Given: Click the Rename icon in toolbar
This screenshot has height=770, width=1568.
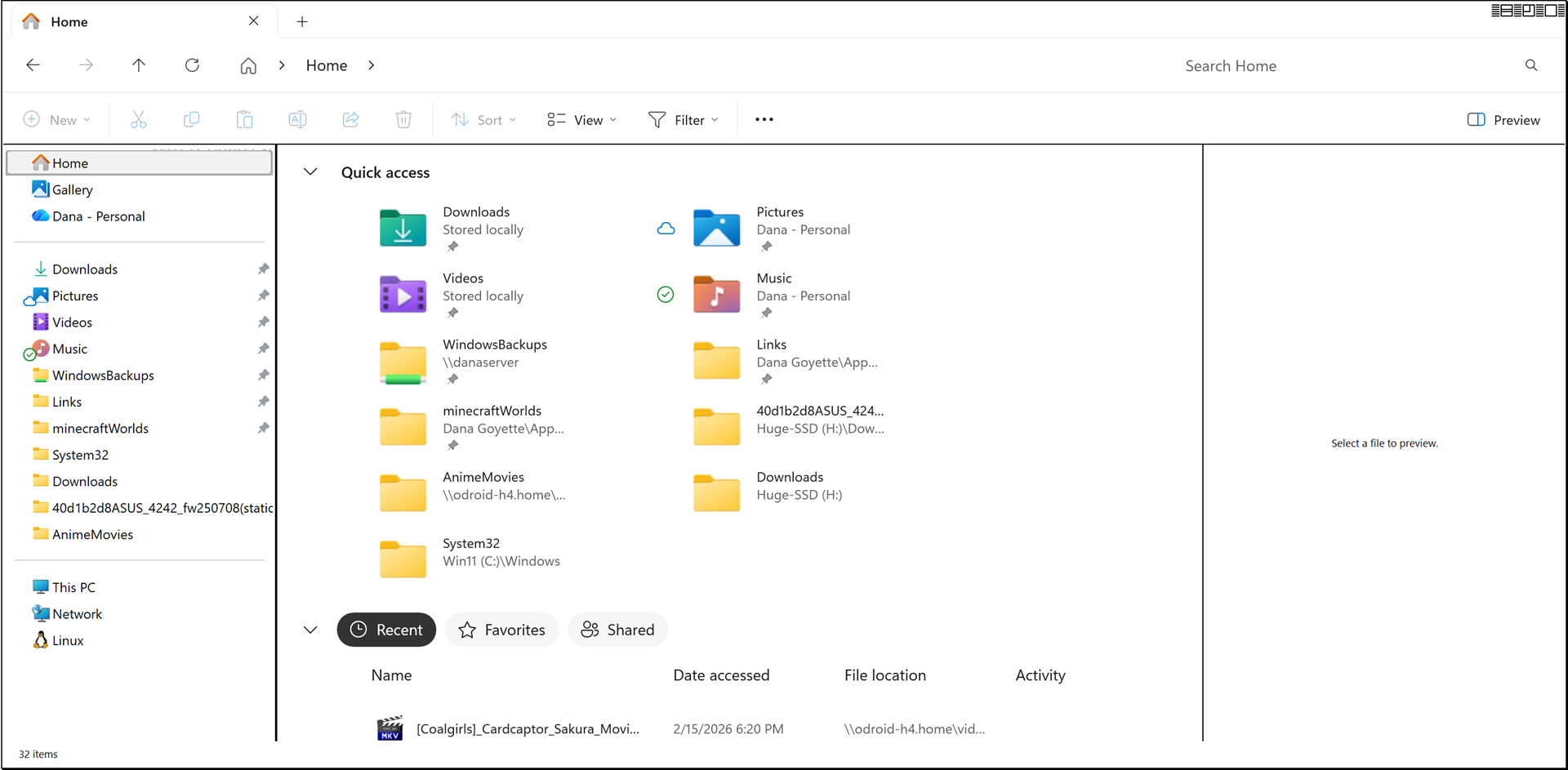Looking at the screenshot, I should [297, 120].
